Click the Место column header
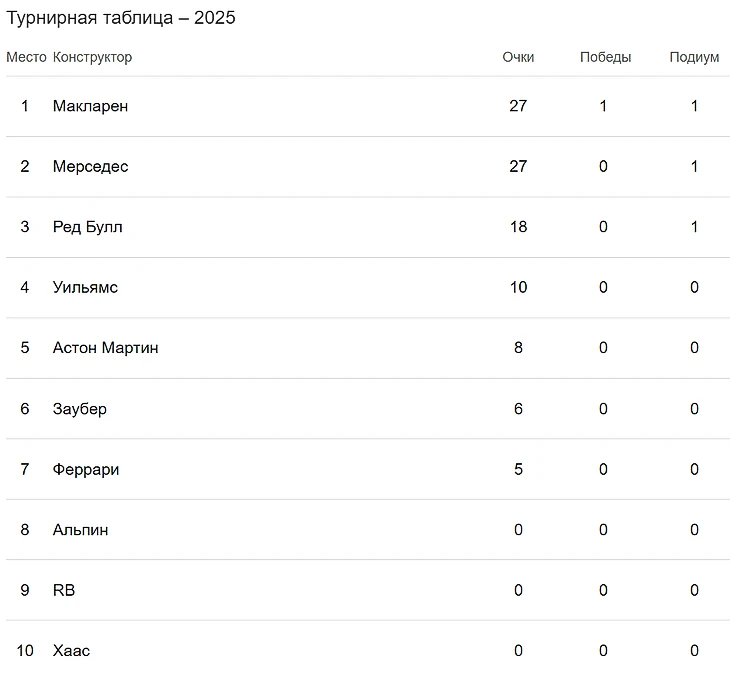730x673 pixels. 26,57
